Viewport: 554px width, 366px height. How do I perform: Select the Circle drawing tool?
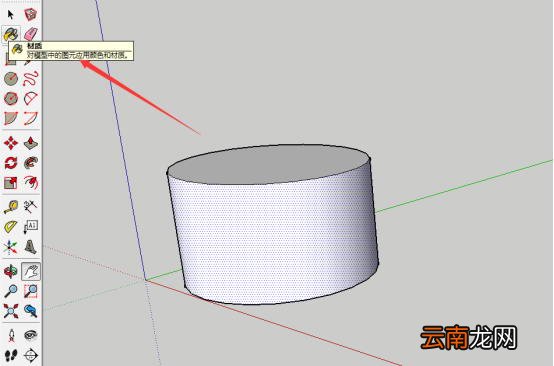tap(11, 78)
